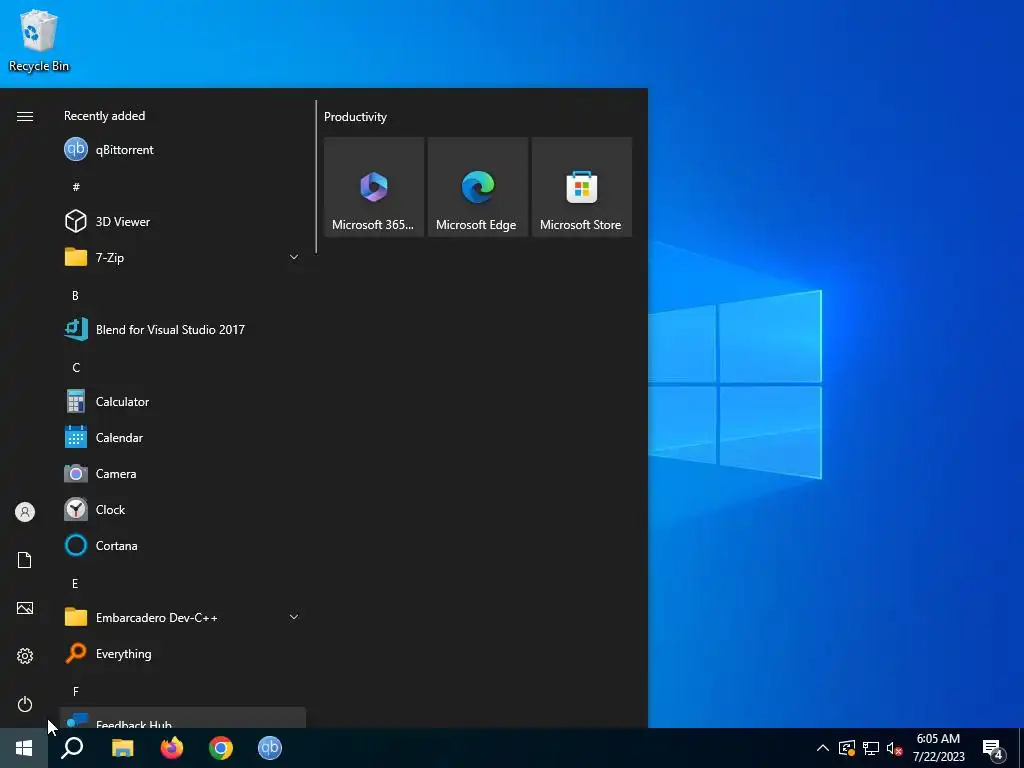Image resolution: width=1024 pixels, height=768 pixels.
Task: Open the 7-Zip folder entry
Action: [x=183, y=257]
